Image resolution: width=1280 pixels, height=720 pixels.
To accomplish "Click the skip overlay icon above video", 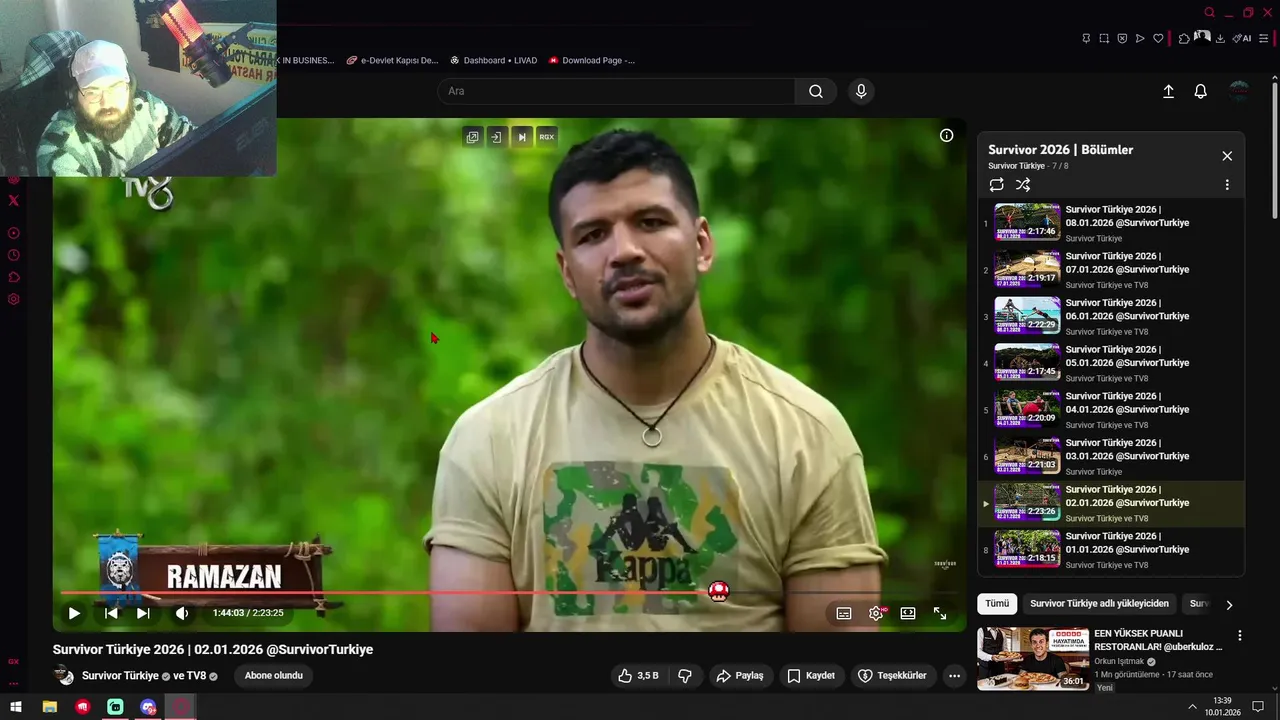I will [x=521, y=137].
